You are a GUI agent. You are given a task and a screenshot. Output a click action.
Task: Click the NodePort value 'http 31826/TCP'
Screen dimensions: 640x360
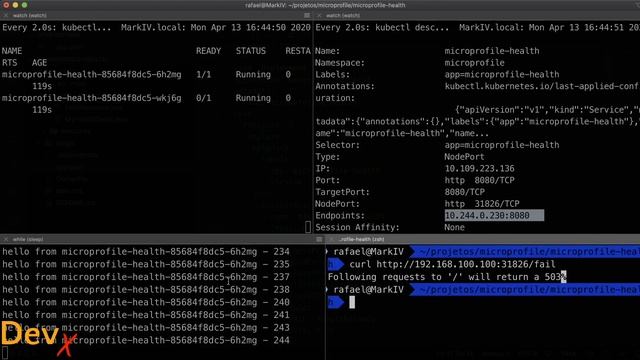coord(482,204)
